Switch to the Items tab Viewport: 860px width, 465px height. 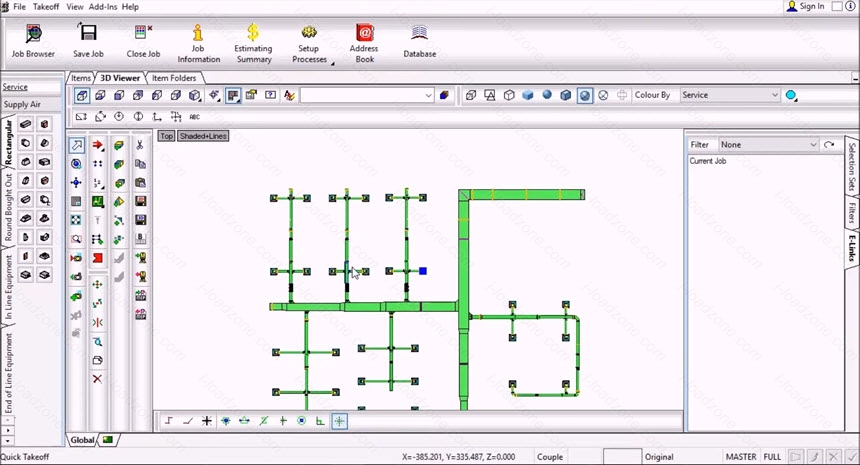point(81,78)
